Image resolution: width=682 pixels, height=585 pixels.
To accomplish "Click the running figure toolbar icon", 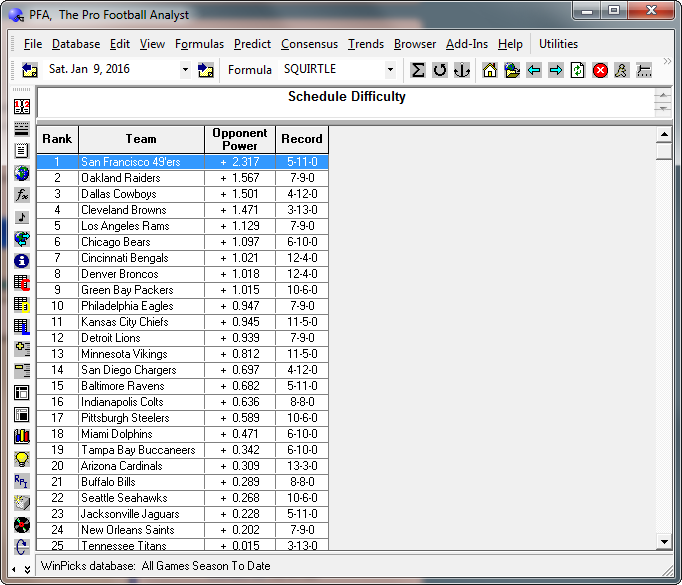I will (x=622, y=70).
